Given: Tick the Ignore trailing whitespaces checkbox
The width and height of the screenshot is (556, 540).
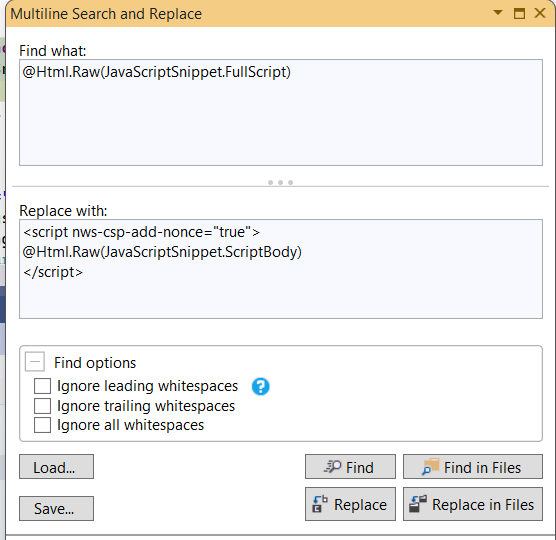Looking at the screenshot, I should click(x=42, y=406).
